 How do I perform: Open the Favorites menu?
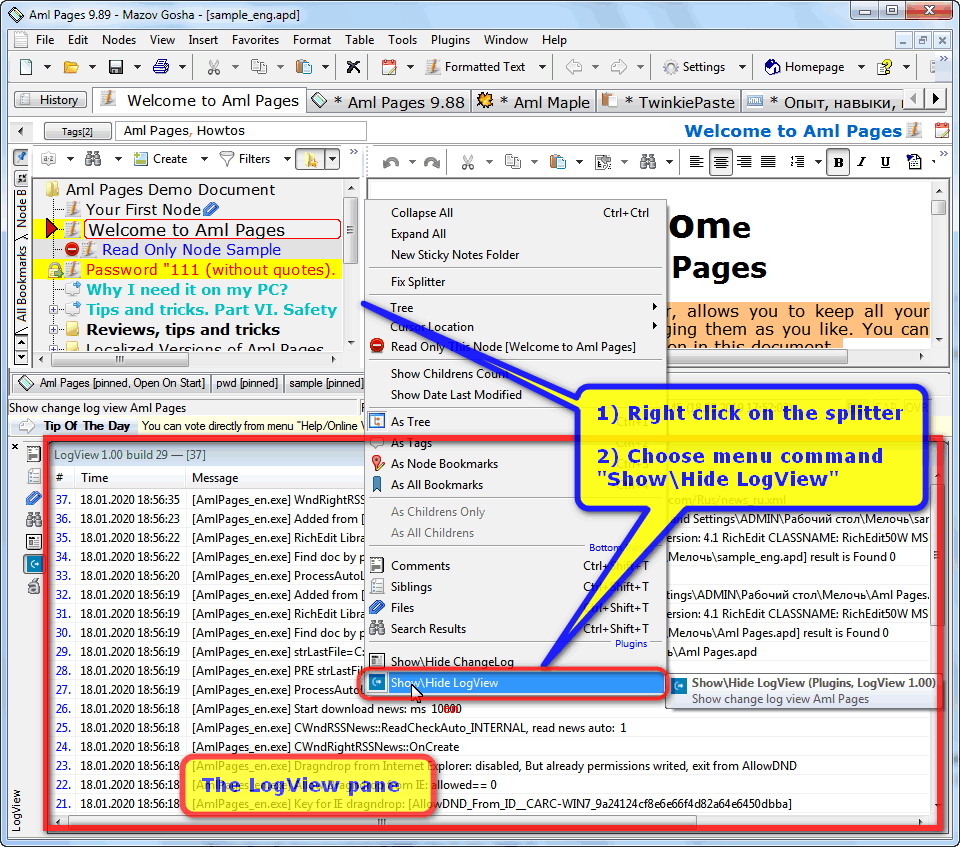tap(255, 40)
